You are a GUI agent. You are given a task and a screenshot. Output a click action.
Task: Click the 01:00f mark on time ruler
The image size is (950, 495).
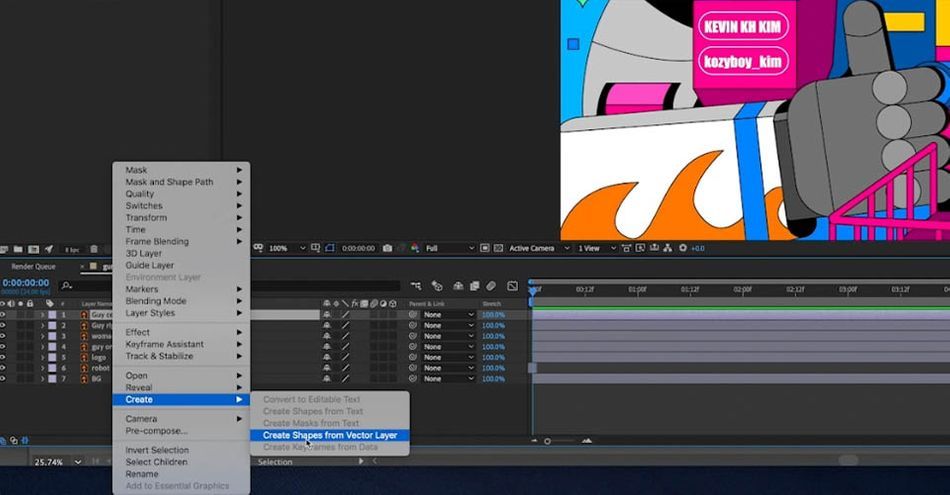(x=637, y=290)
